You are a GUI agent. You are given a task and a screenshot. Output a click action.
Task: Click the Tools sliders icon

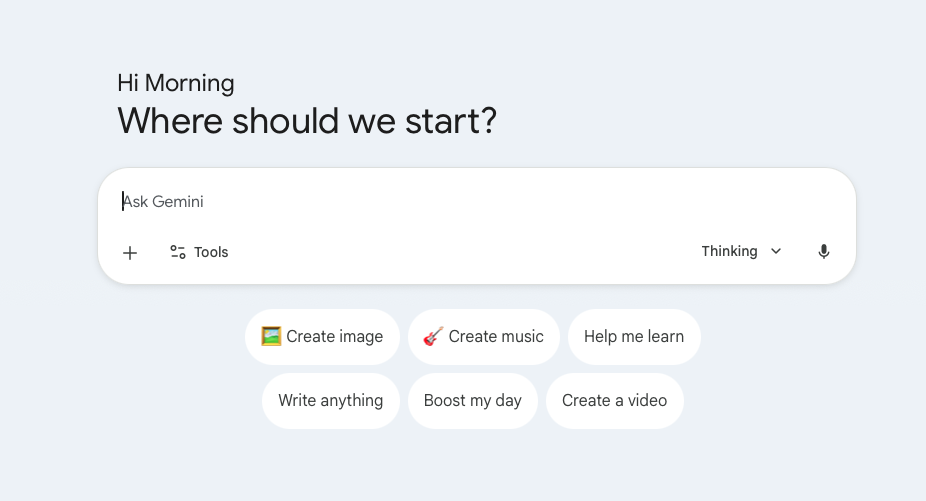[x=178, y=252]
